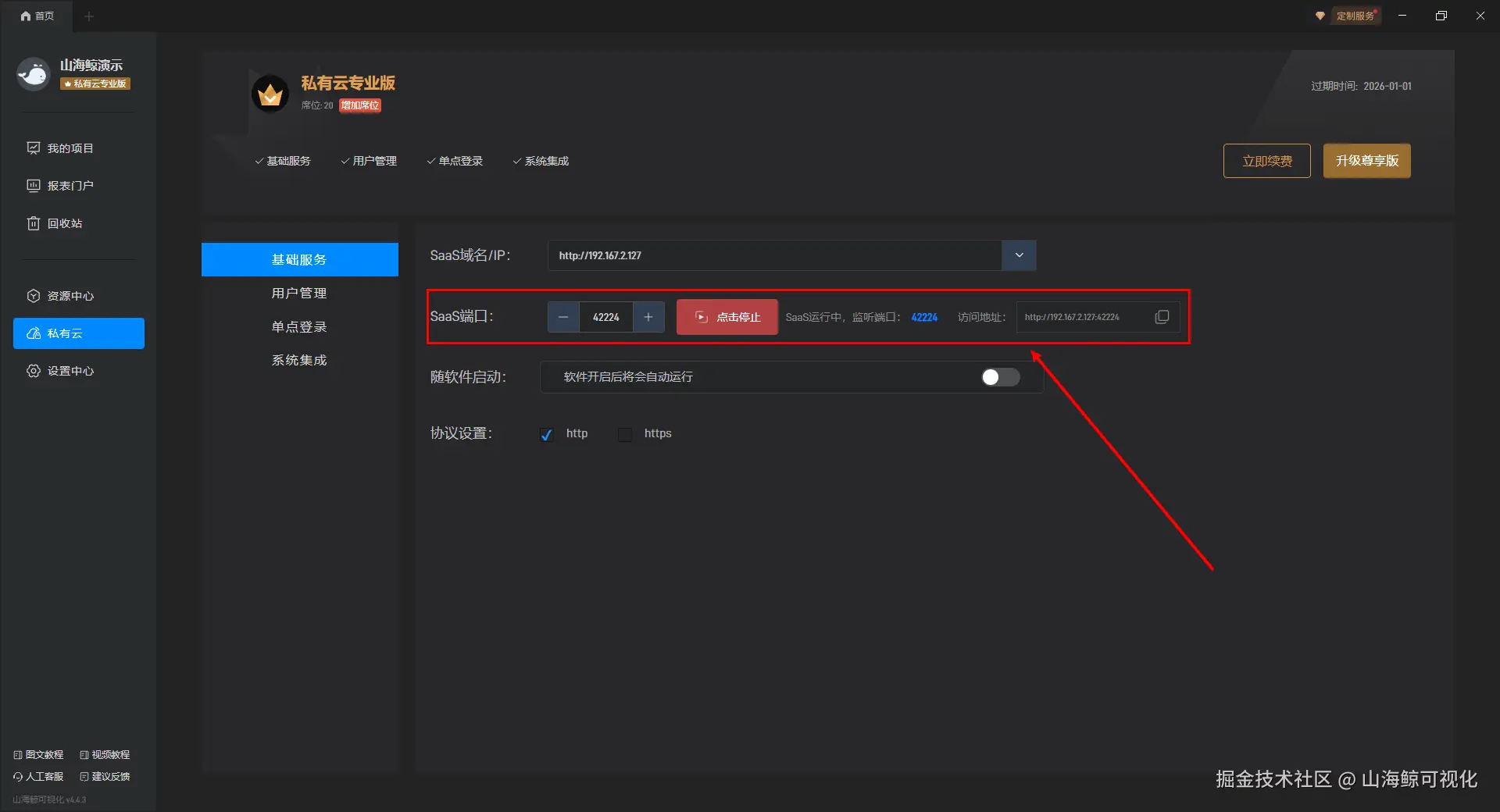
Task: Click the diamond icon beside 定制服务
Action: 1320,16
